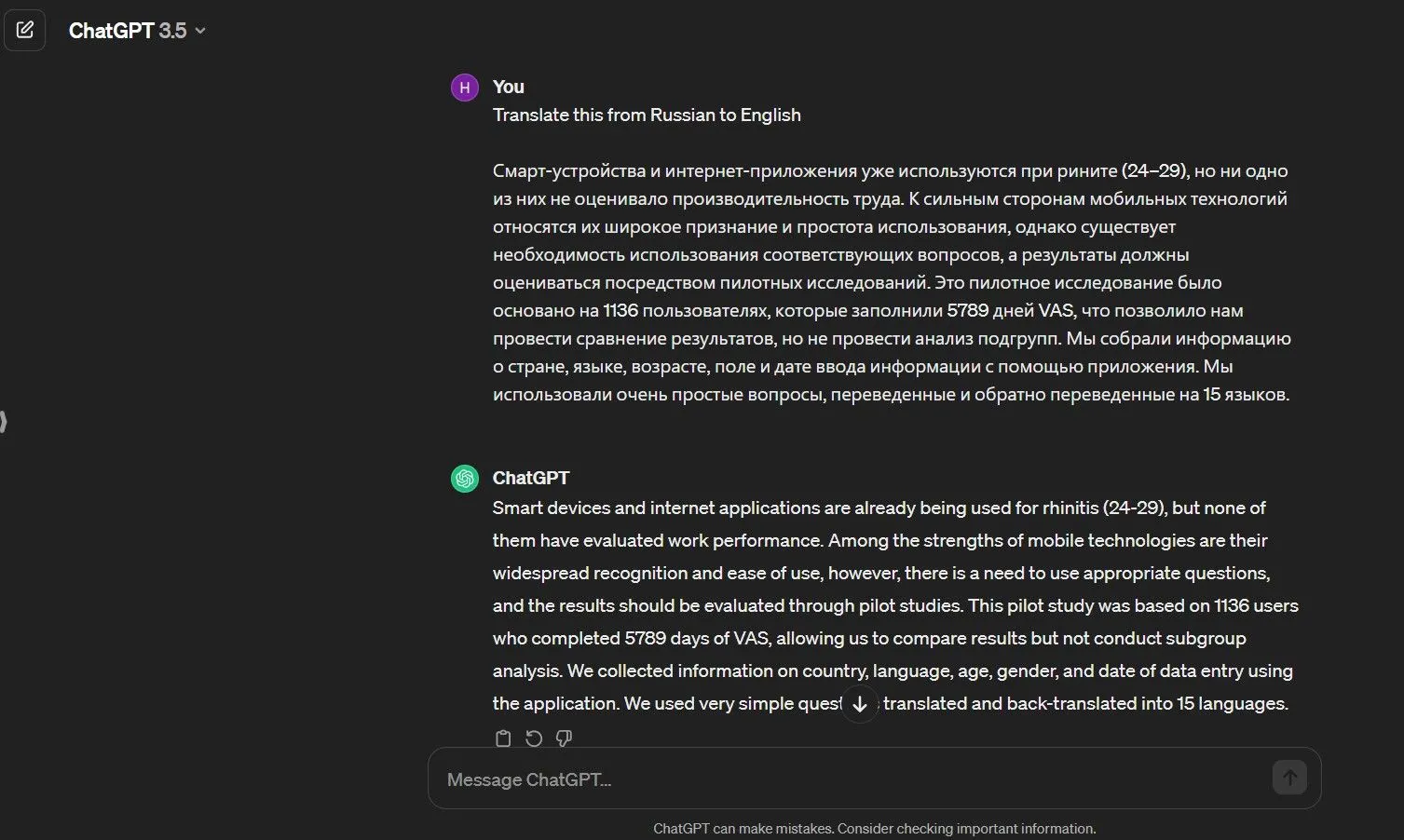The height and width of the screenshot is (840, 1404).
Task: Click the 3.5 version number in header
Action: pos(174,30)
